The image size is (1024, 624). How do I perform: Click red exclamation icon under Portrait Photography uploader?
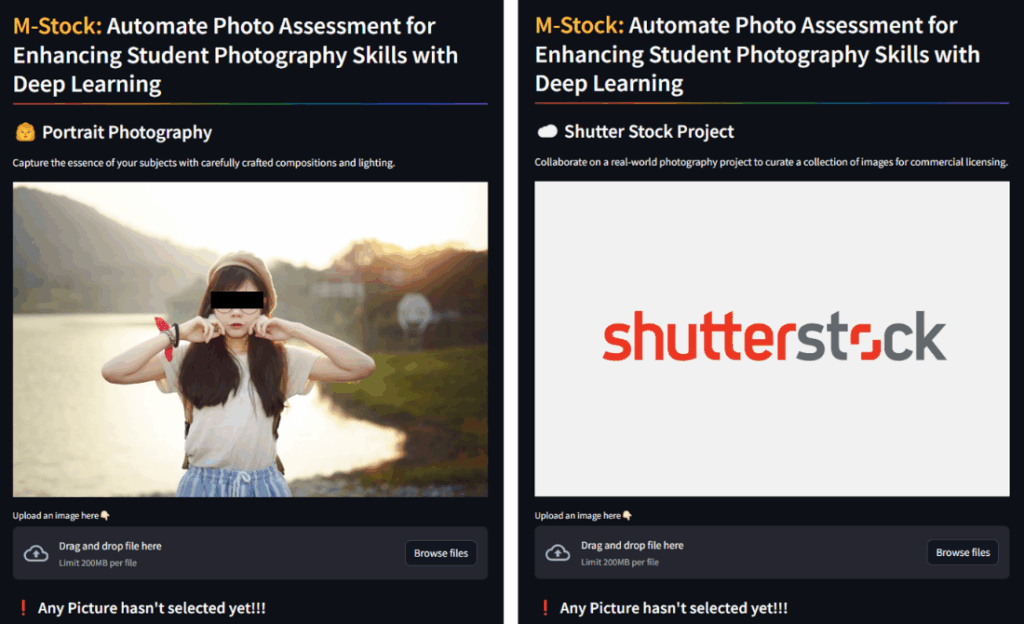[x=22, y=608]
